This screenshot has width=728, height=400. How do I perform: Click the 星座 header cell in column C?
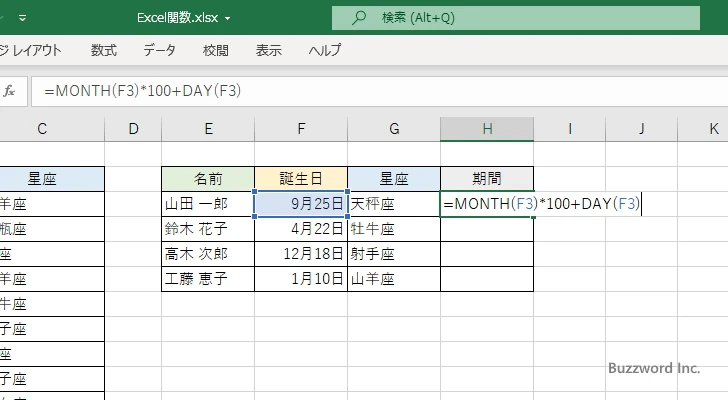(52, 179)
